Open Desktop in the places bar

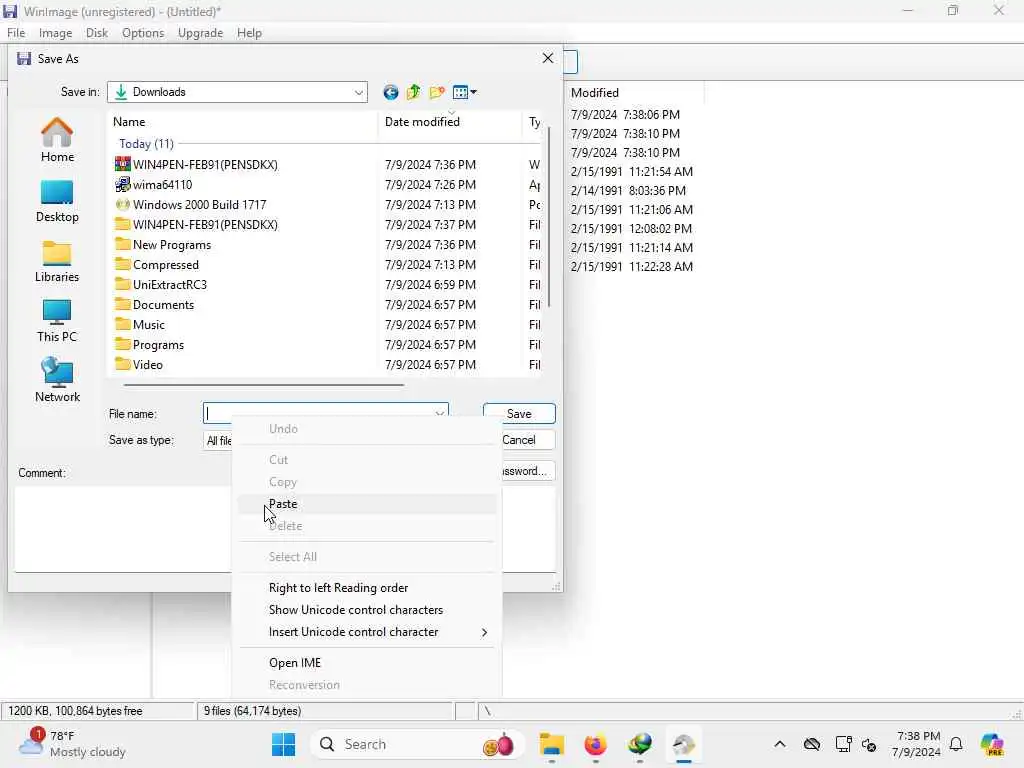pos(57,201)
